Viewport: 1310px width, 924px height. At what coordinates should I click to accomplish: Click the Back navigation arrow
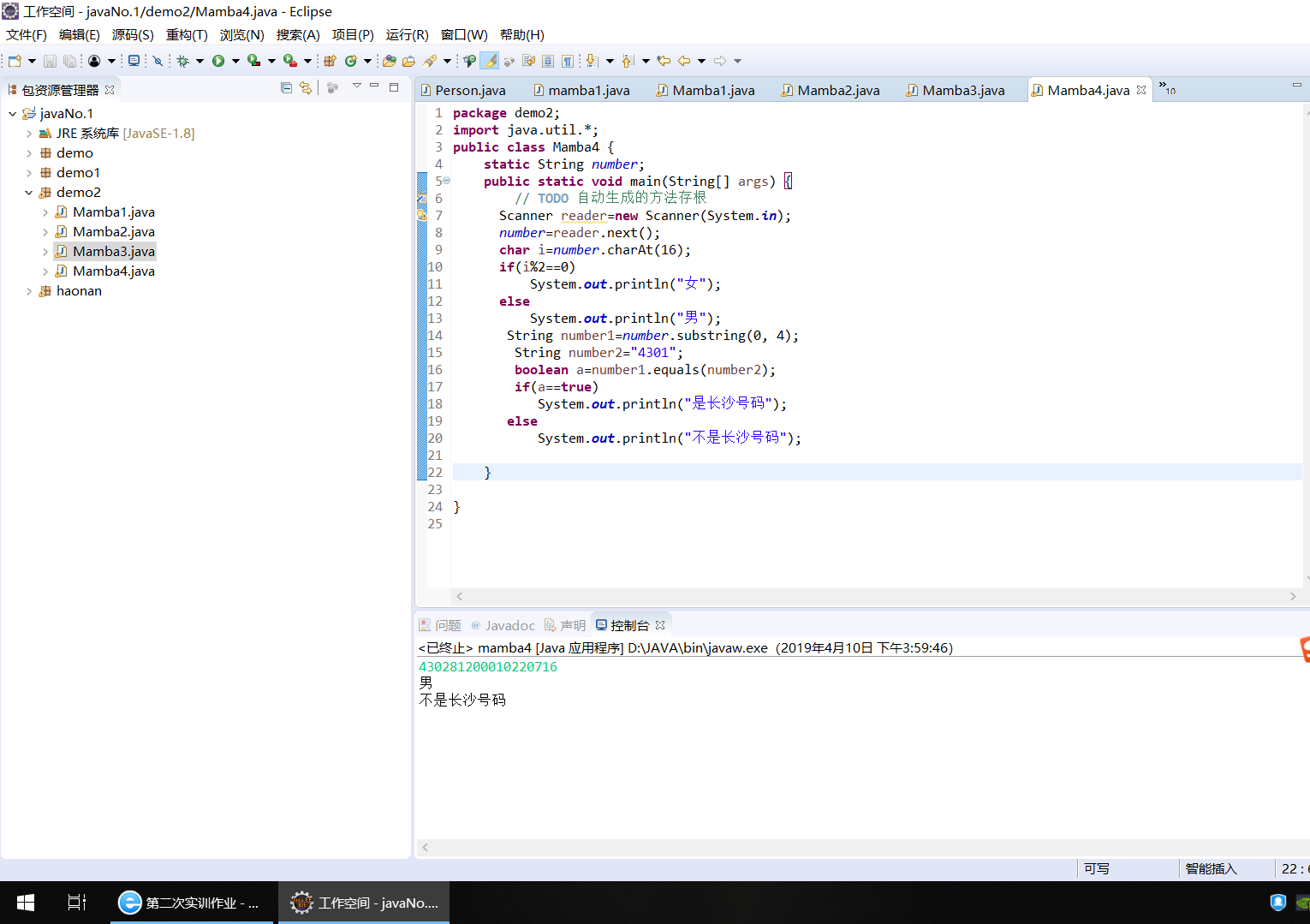684,61
